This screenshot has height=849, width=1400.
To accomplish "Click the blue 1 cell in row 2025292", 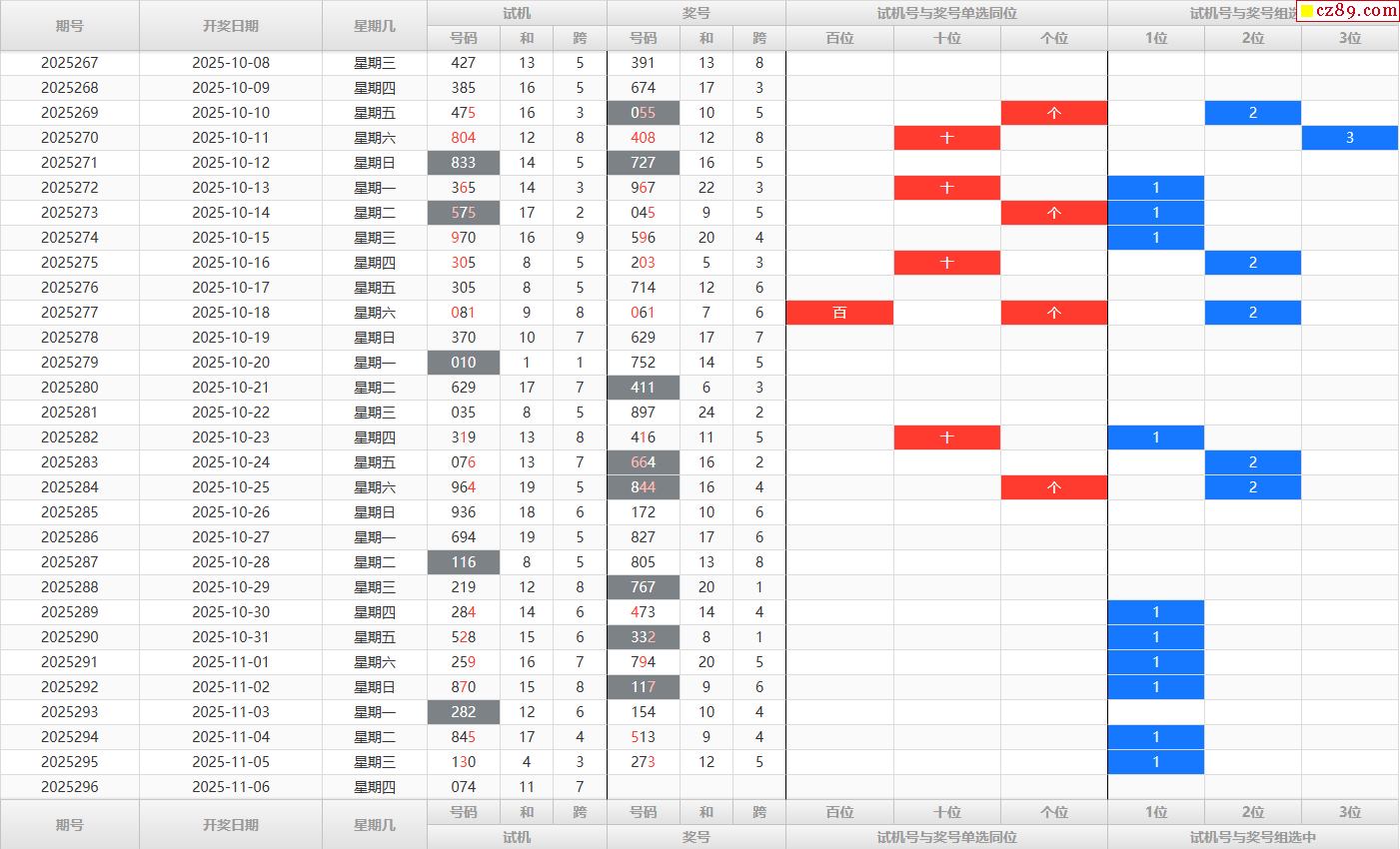I will (1156, 687).
